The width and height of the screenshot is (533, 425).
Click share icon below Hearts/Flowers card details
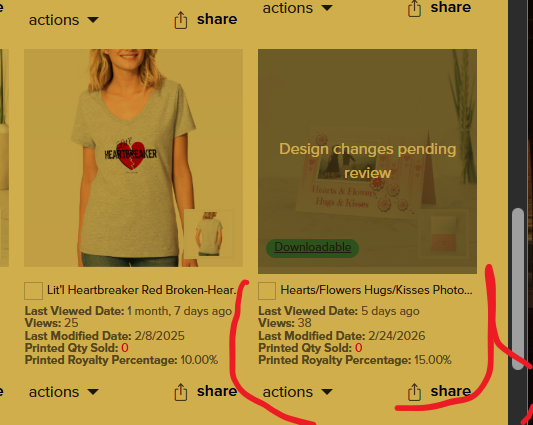coord(414,392)
